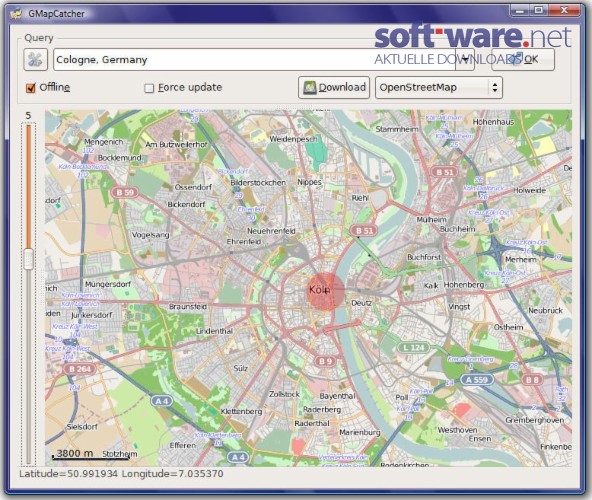Click the Lindenthal district label
Image resolution: width=592 pixels, height=500 pixels.
click(214, 331)
